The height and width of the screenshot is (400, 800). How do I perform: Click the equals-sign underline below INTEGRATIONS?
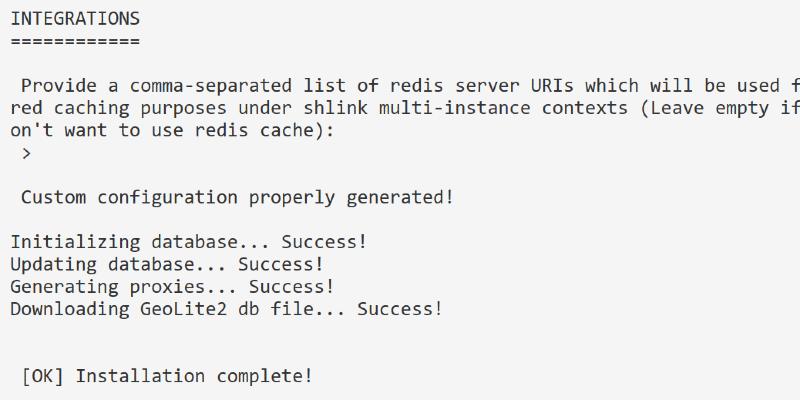[75, 41]
